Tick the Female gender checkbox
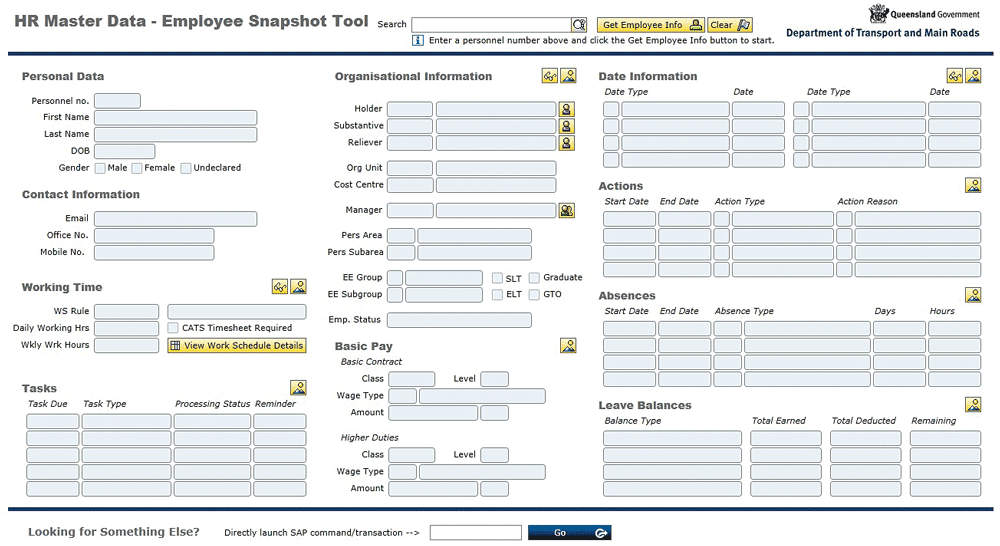Viewport: 1000px width, 546px height. [x=136, y=168]
